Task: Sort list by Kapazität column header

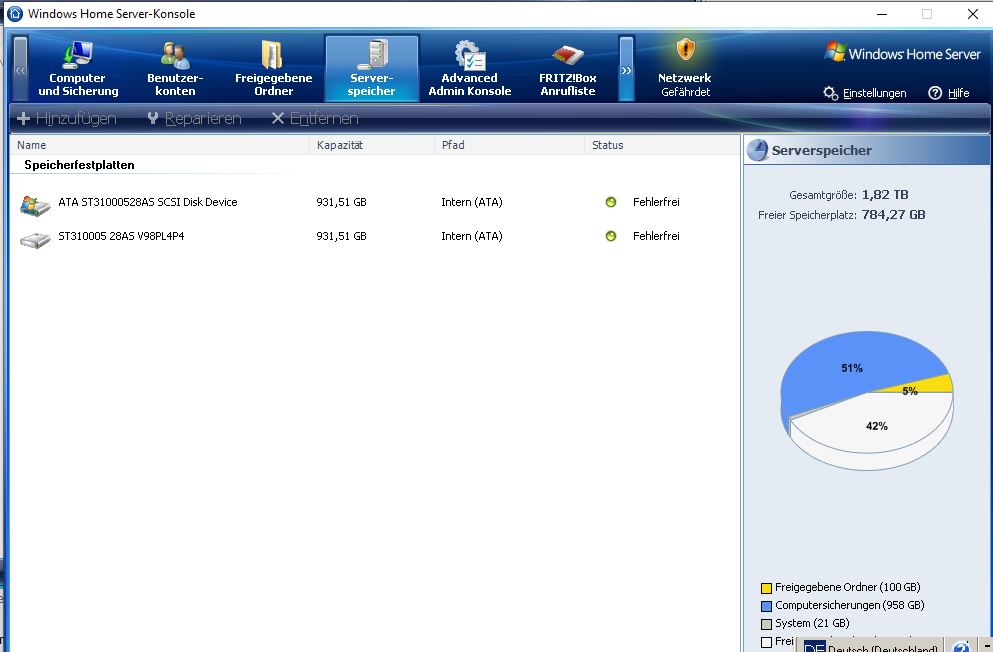Action: pos(340,145)
